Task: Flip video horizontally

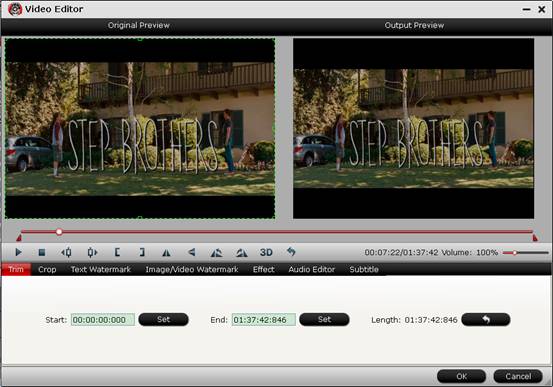Action: pyautogui.click(x=166, y=253)
